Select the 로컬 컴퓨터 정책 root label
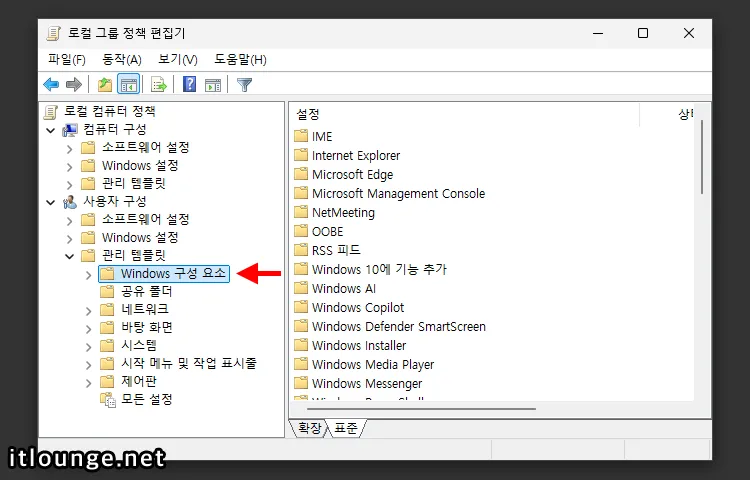Screen dimensions: 750x480 [x=110, y=111]
